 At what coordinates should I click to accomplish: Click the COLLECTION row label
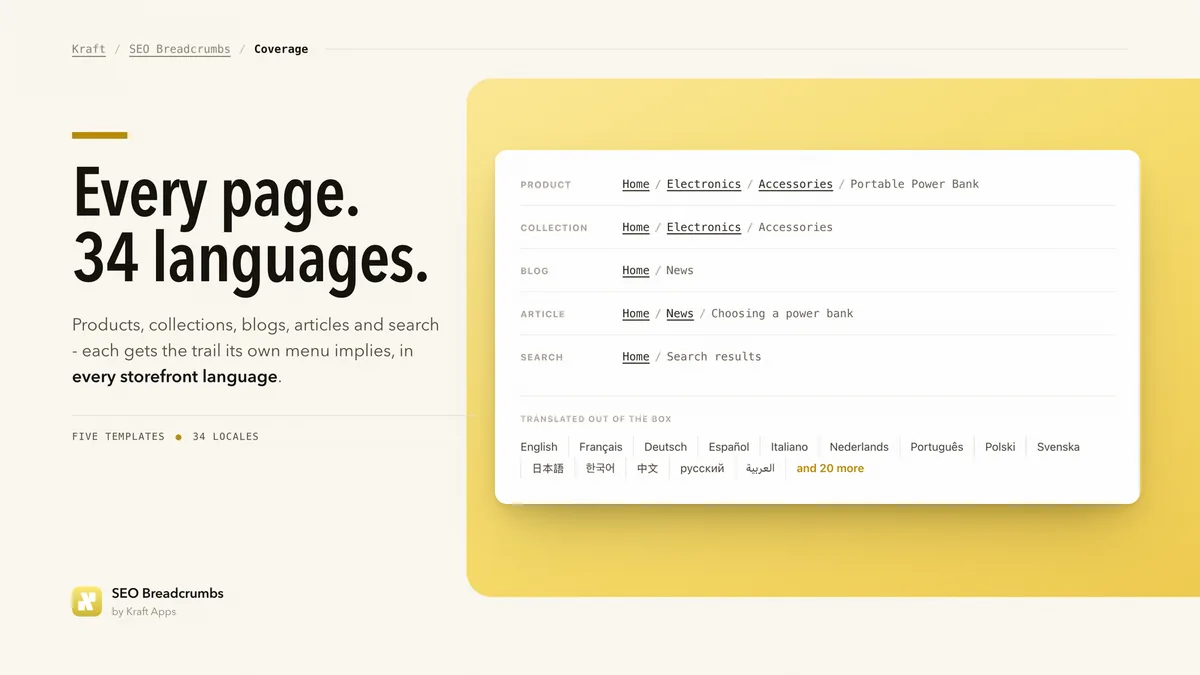(x=554, y=228)
